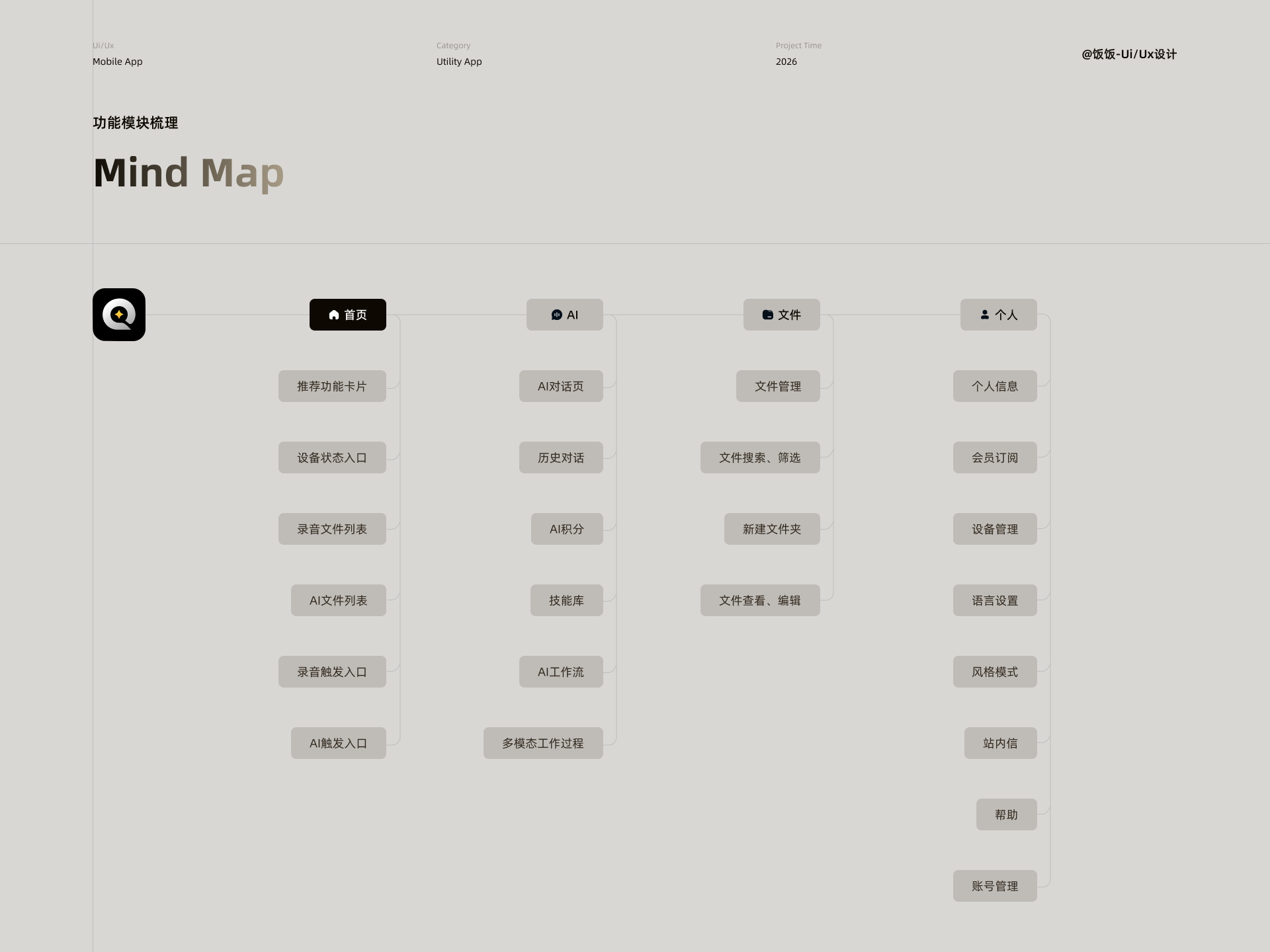Screen dimensions: 1270x952
Task: Open the AI对话页 node
Action: (561, 386)
